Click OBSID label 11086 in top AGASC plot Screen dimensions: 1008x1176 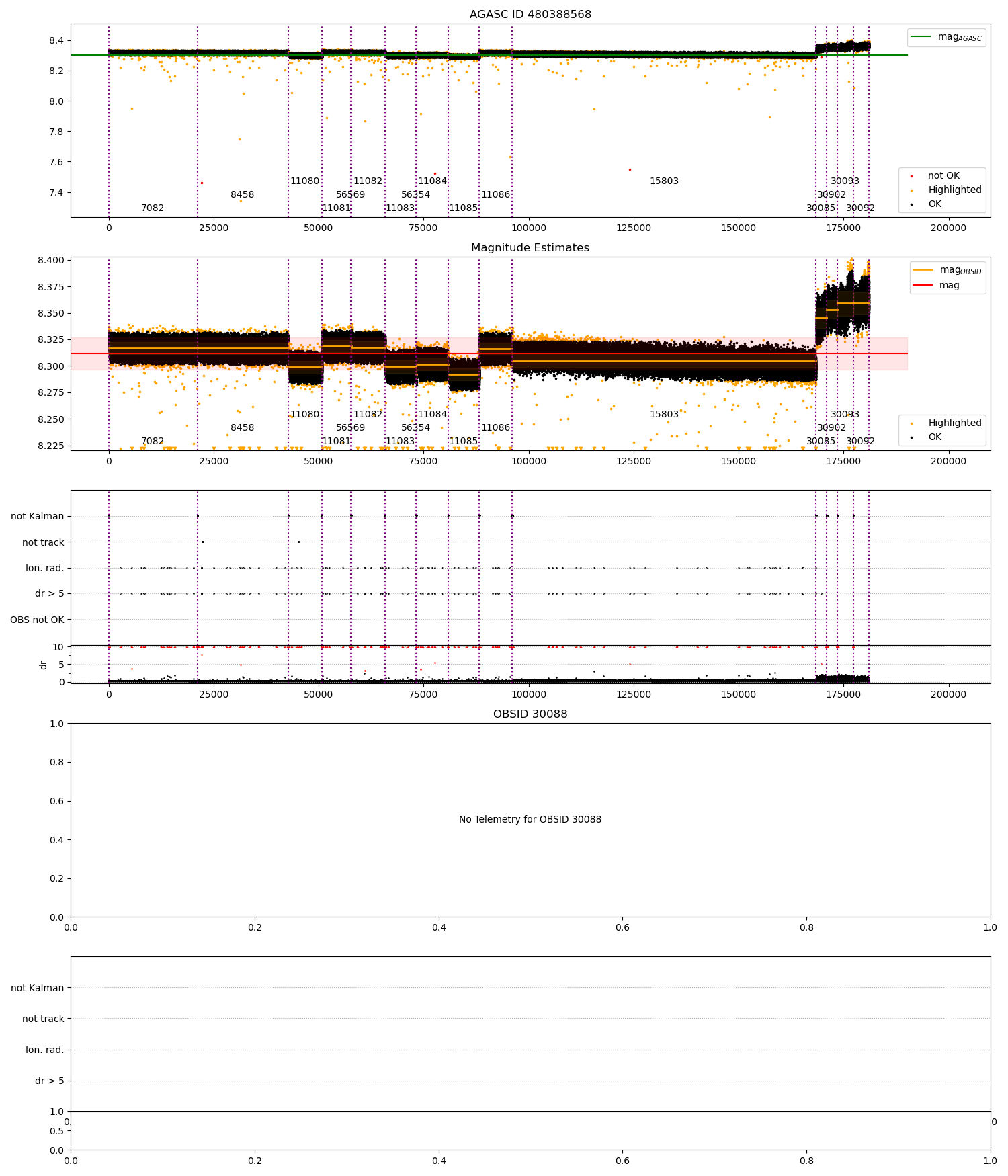[496, 194]
